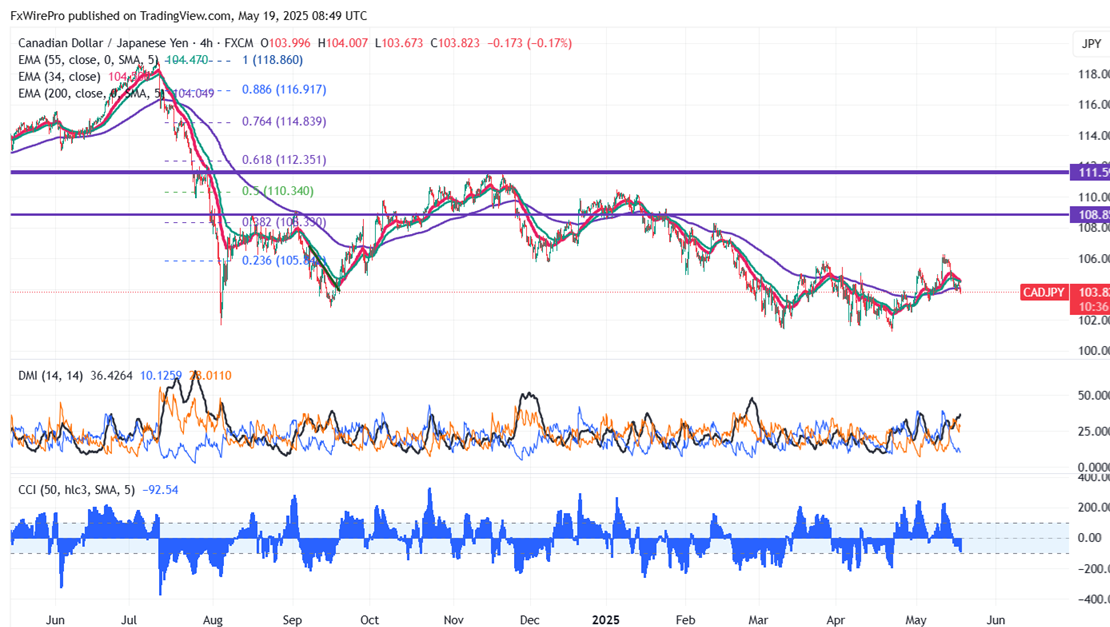Click the EMA (34, close) indicator legend
This screenshot has height=627, width=1110.
(x=59, y=77)
